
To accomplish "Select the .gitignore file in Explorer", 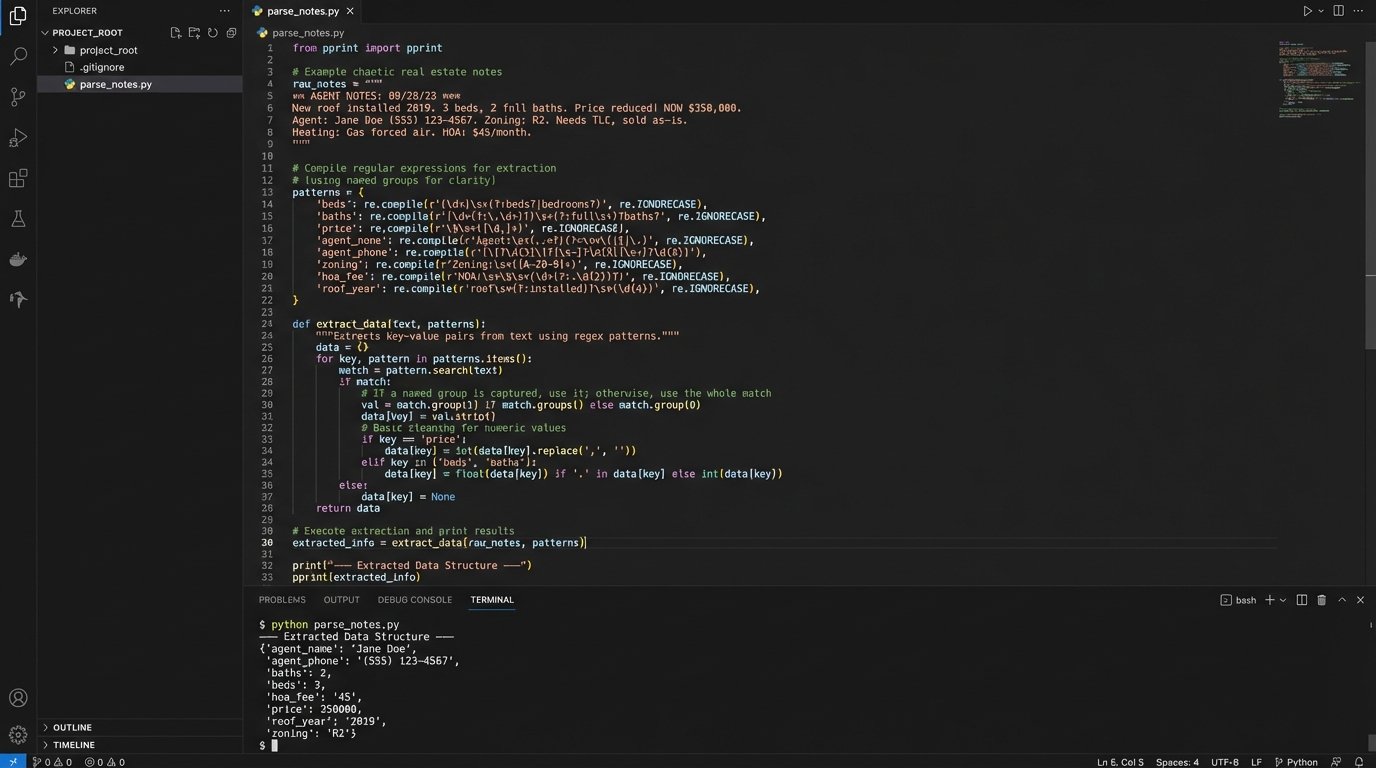I will pos(100,67).
